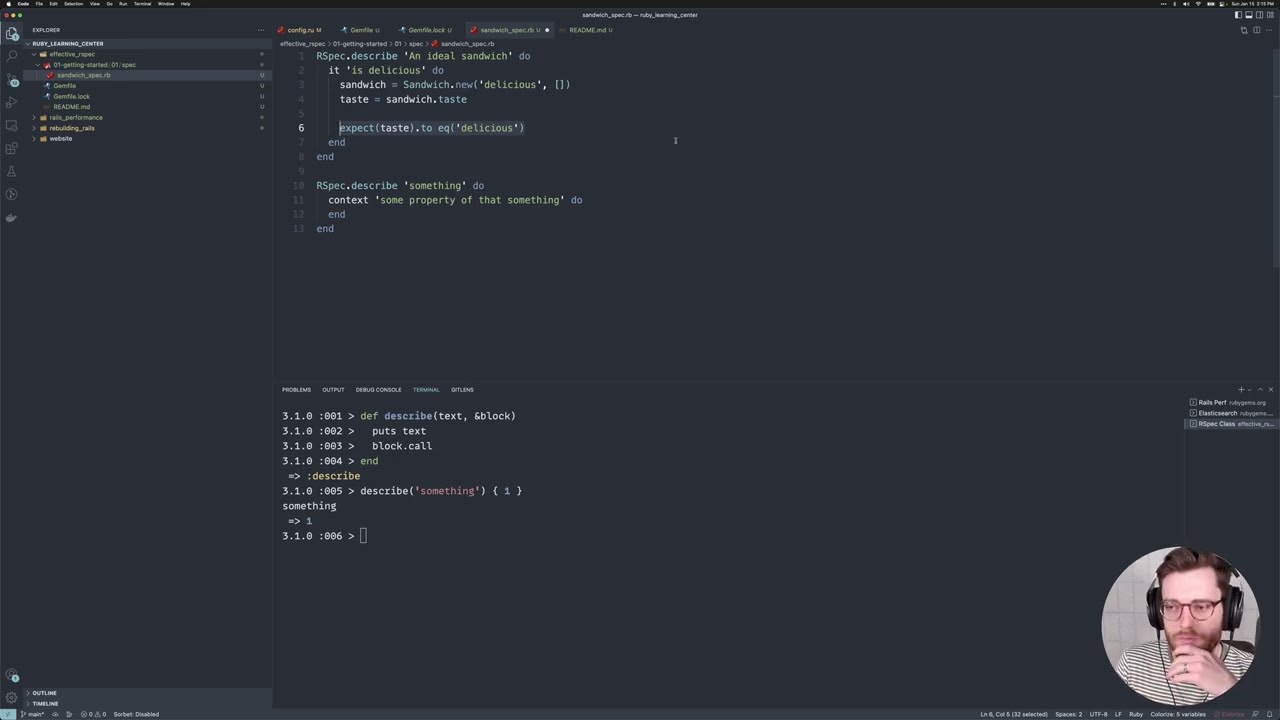The height and width of the screenshot is (720, 1280).
Task: Maximize the terminal panel size
Action: point(1260,389)
